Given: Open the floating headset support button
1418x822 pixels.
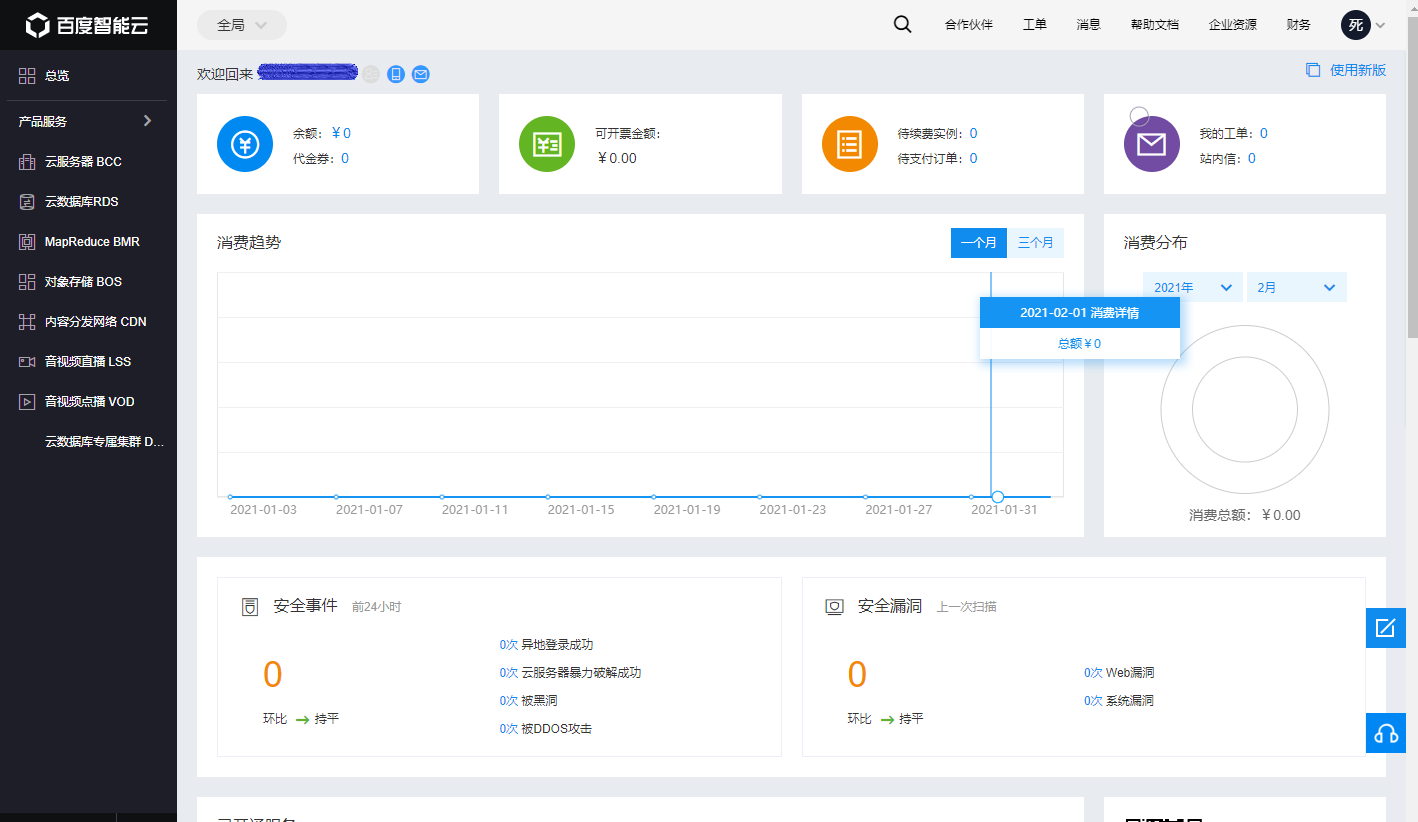Looking at the screenshot, I should (1386, 733).
